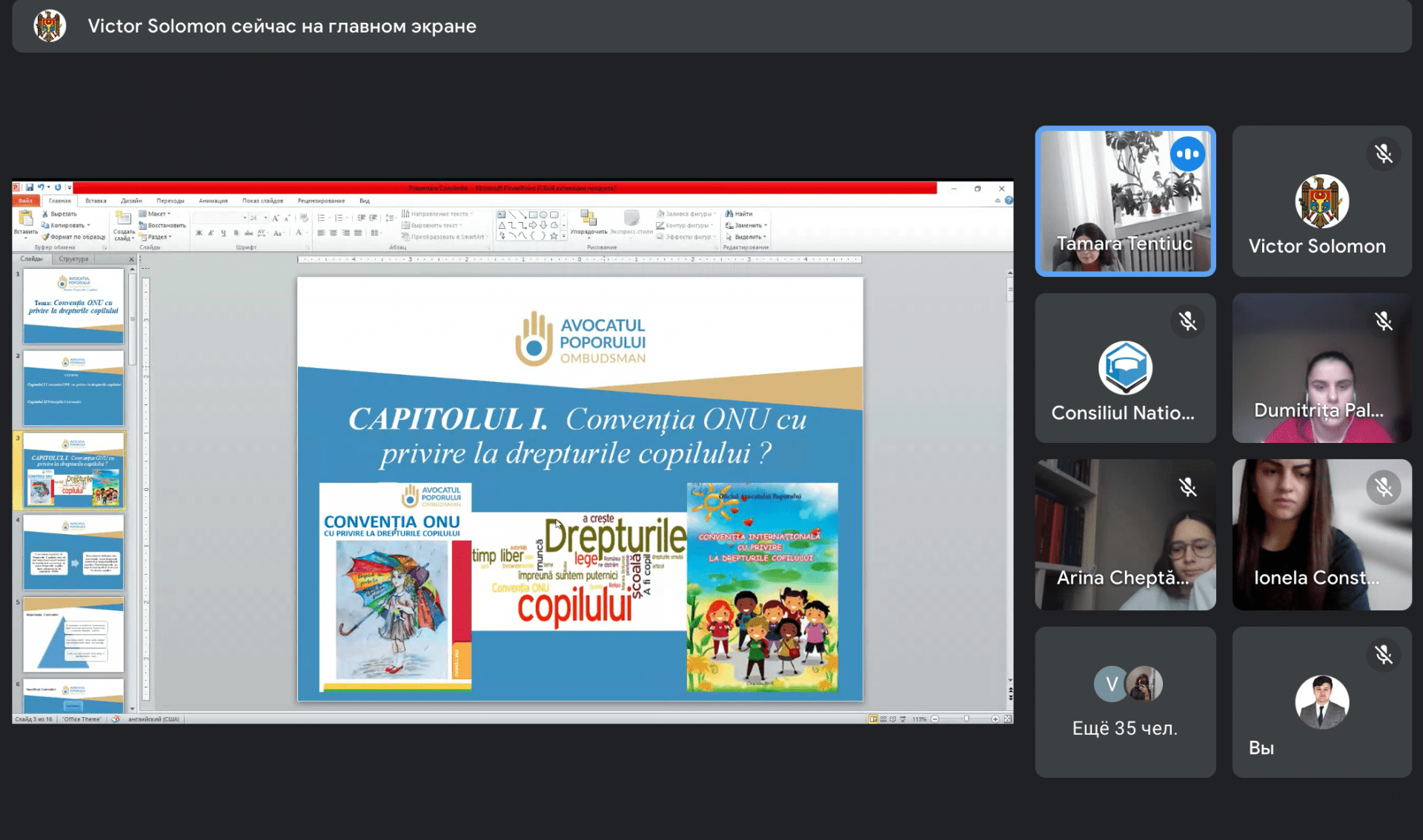Click the Tamara Tentiuc video tile
This screenshot has width=1423, height=840.
(1125, 201)
